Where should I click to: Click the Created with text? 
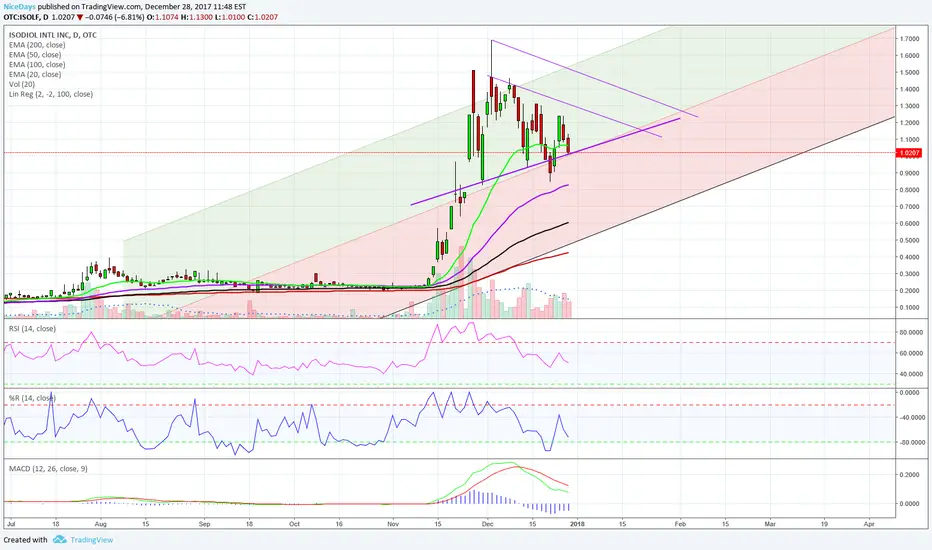[x=26, y=540]
